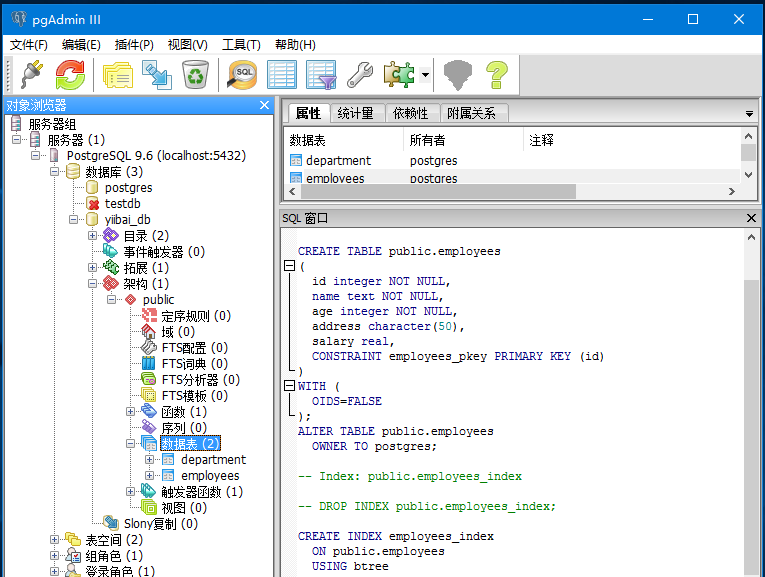This screenshot has height=577, width=765.
Task: Open the 帮助(H) menu
Action: coord(295,45)
